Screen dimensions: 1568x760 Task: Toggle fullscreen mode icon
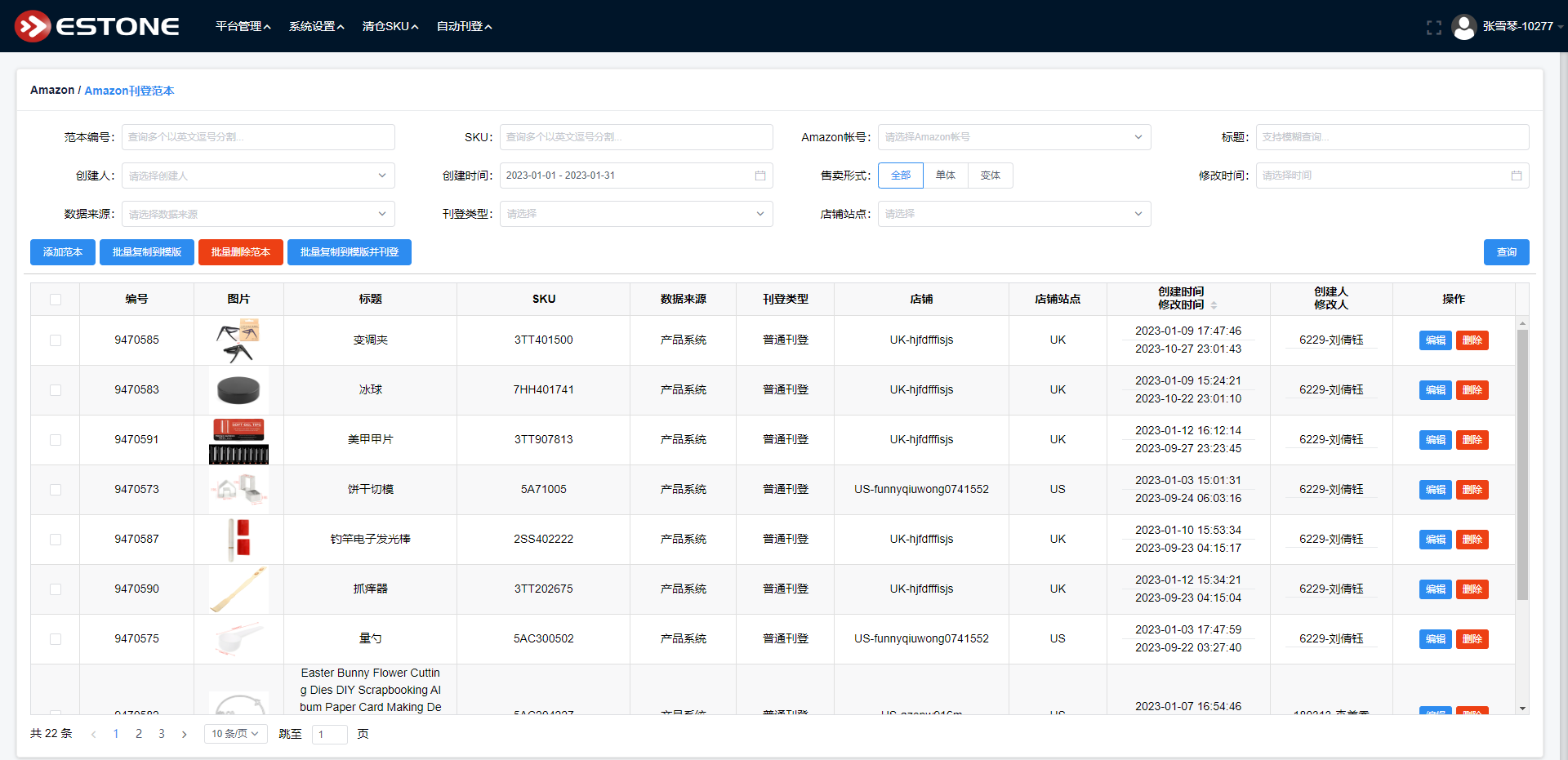[1433, 27]
